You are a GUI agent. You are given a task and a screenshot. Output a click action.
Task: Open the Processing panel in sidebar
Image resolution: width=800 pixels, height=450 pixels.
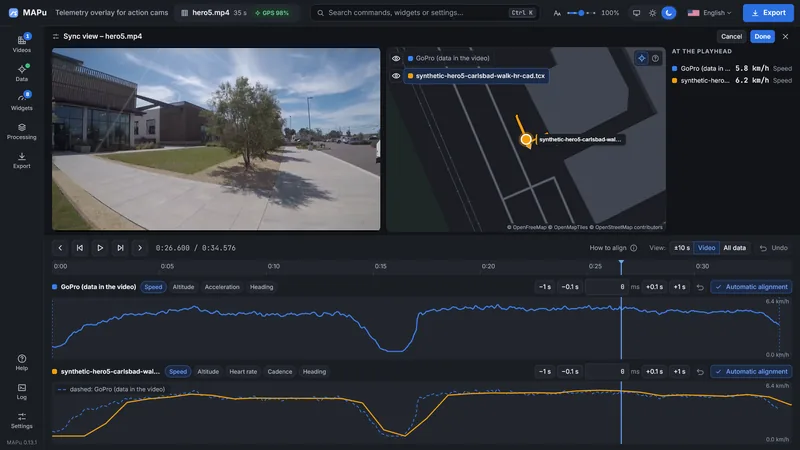(21, 131)
